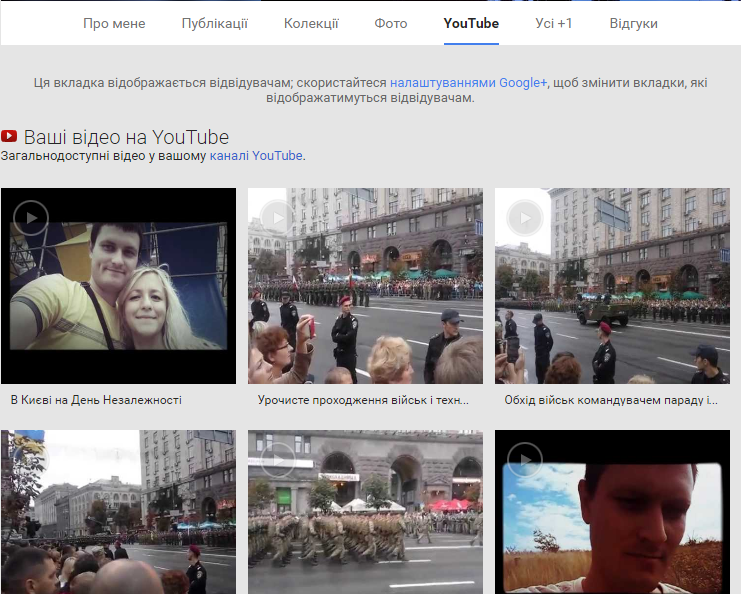Play the marching soldiers video in bottom row

[x=278, y=459]
